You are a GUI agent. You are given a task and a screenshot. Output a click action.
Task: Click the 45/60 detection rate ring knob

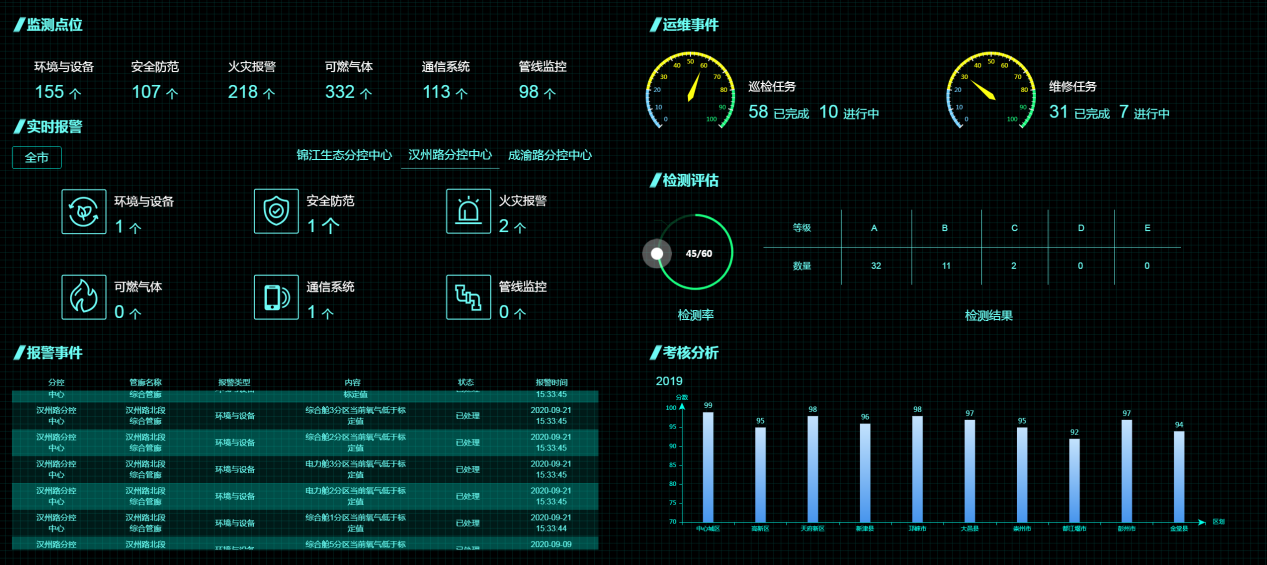tap(657, 254)
